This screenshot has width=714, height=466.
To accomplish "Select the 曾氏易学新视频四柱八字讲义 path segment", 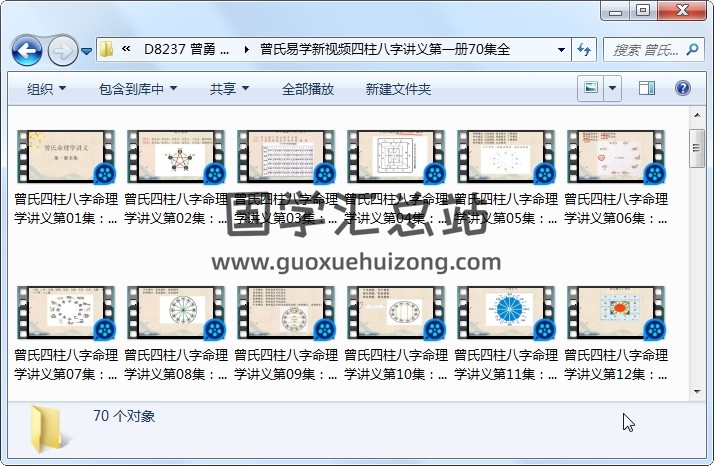I will click(385, 49).
